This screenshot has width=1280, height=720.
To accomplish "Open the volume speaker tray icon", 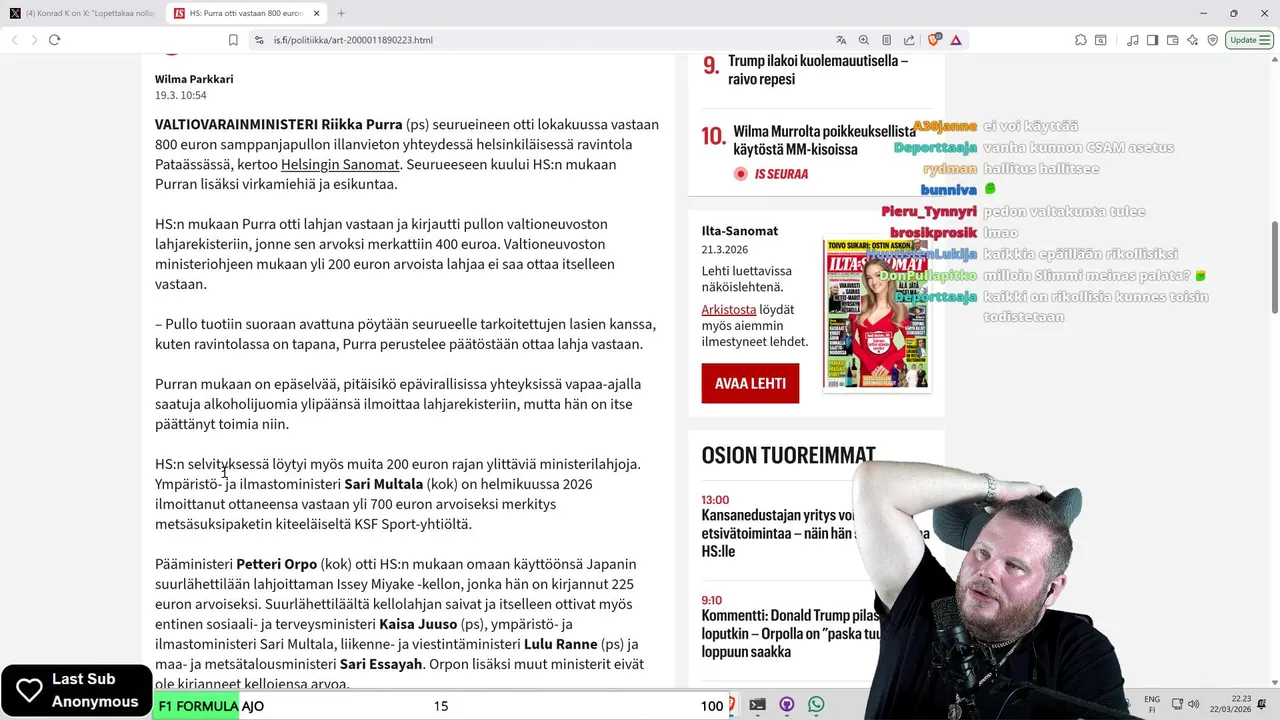I will 1193,705.
